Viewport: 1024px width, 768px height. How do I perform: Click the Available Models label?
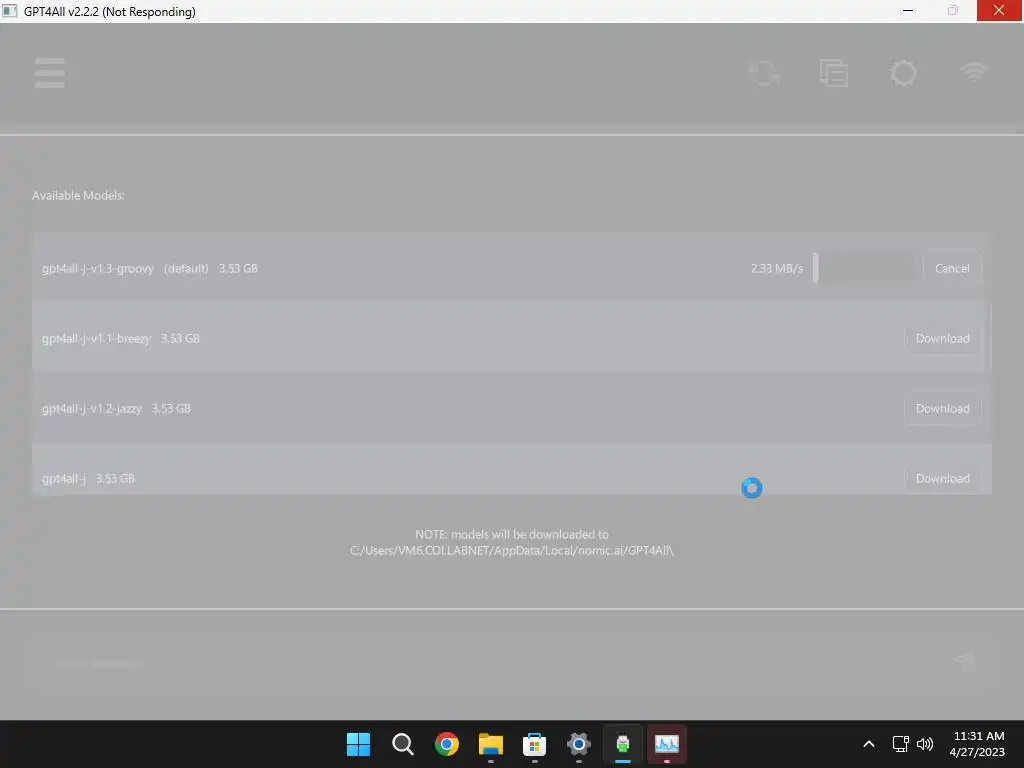tap(78, 195)
